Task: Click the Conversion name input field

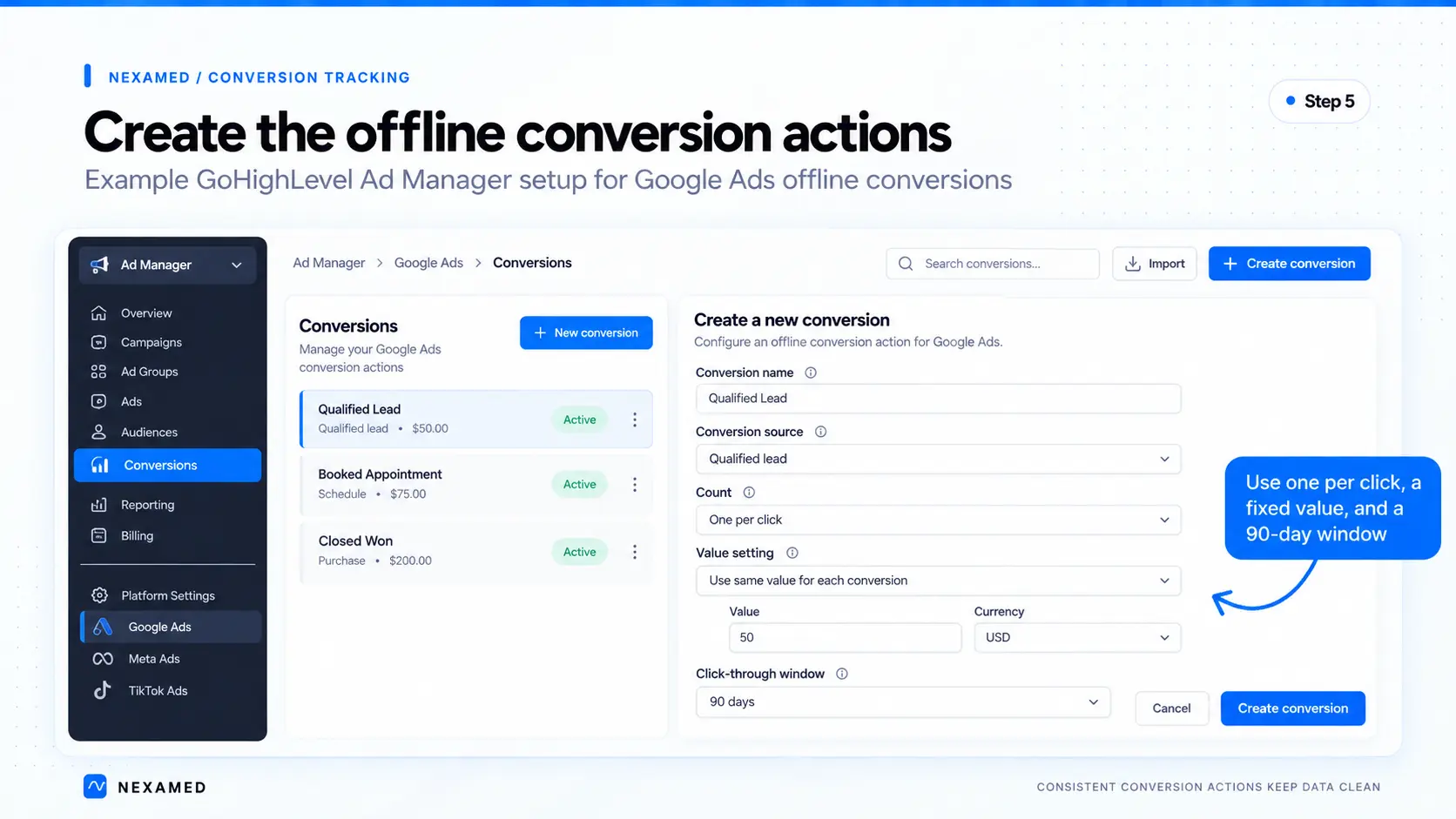Action: tap(938, 399)
